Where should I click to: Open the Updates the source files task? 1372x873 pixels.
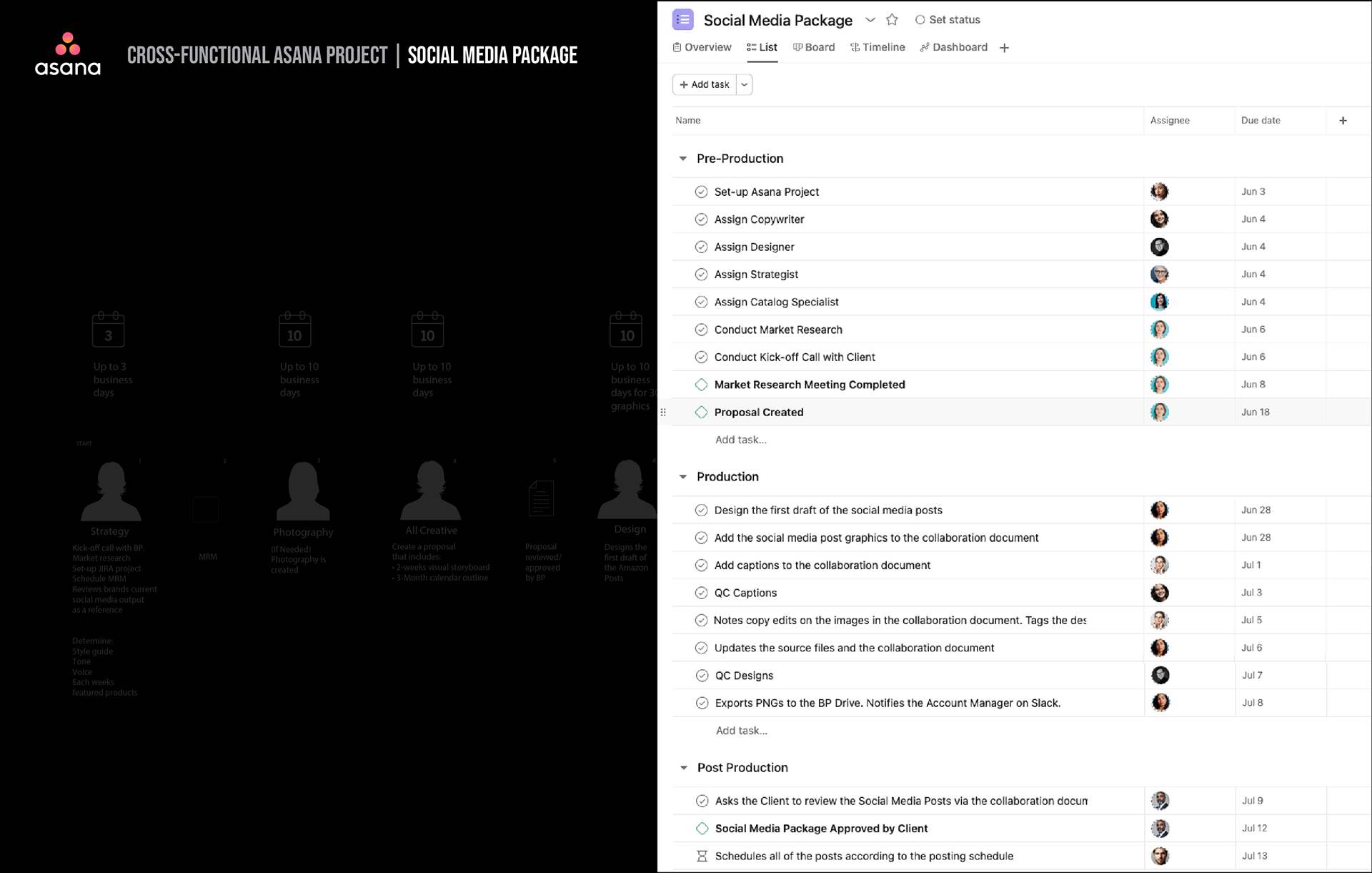tap(854, 648)
